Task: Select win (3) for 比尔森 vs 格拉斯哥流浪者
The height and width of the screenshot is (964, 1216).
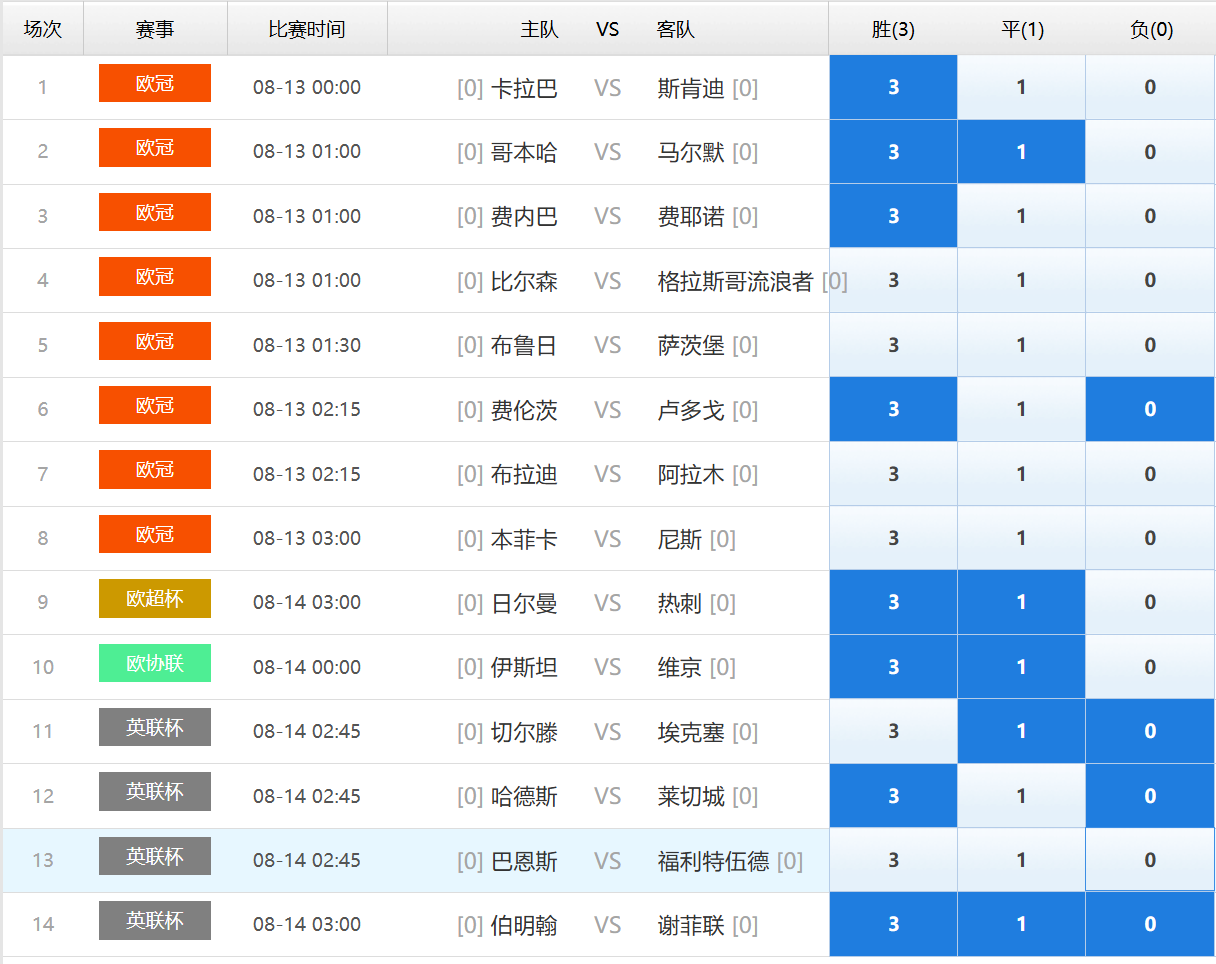Action: (x=893, y=280)
